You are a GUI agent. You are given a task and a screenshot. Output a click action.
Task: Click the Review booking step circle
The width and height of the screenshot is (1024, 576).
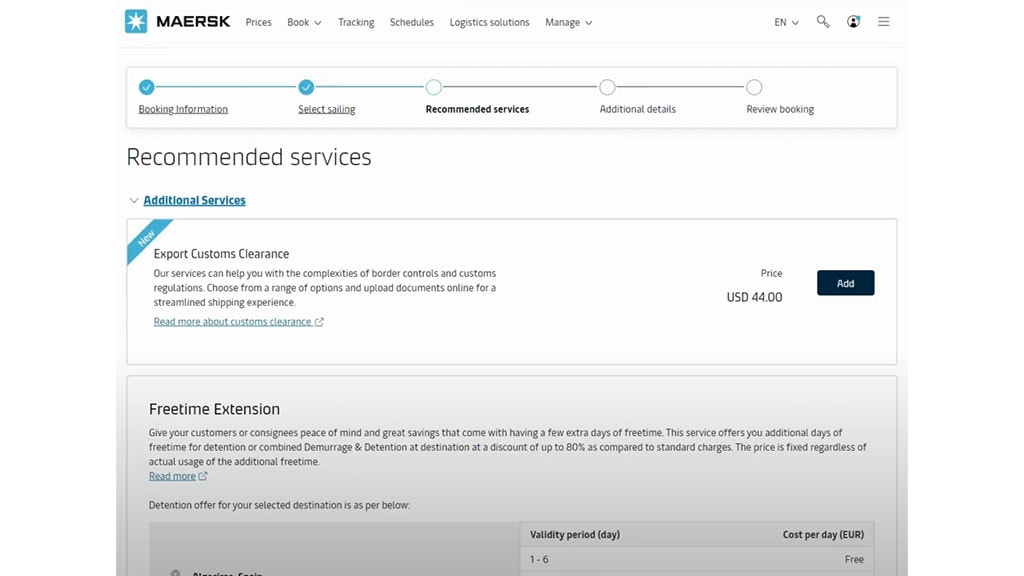click(x=754, y=86)
